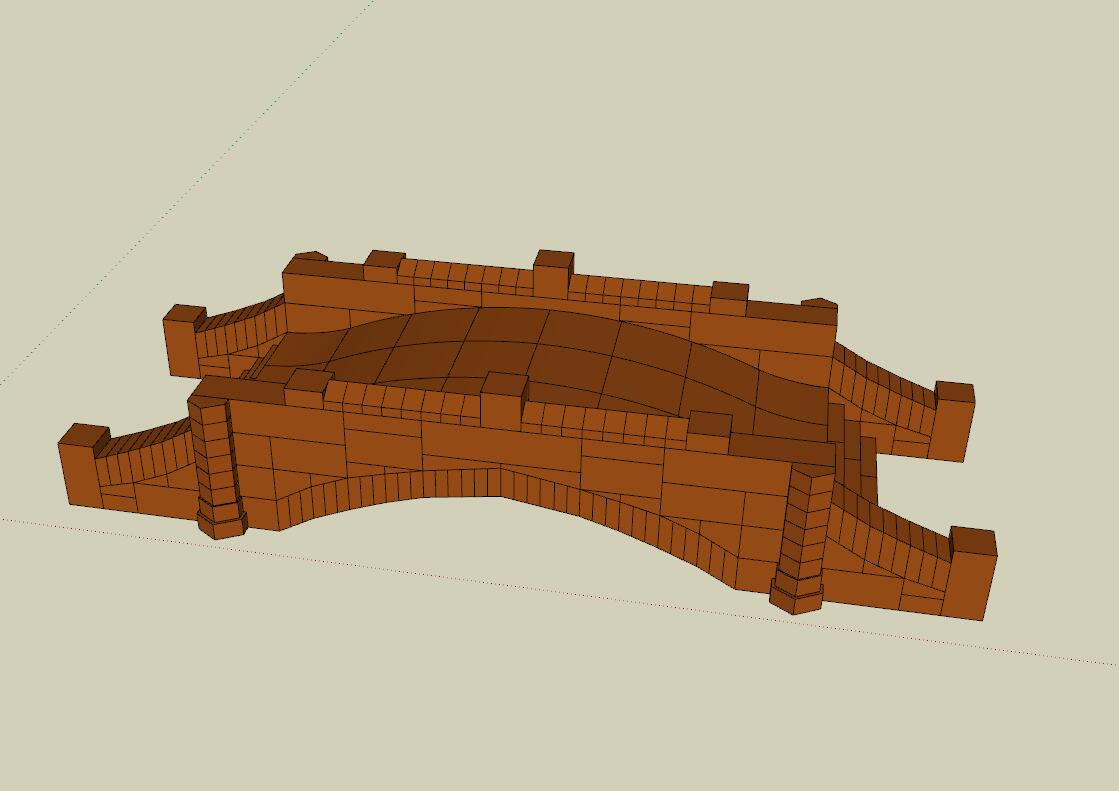This screenshot has width=1119, height=791.
Task: Click the center merlon on back parapet
Action: point(553,273)
